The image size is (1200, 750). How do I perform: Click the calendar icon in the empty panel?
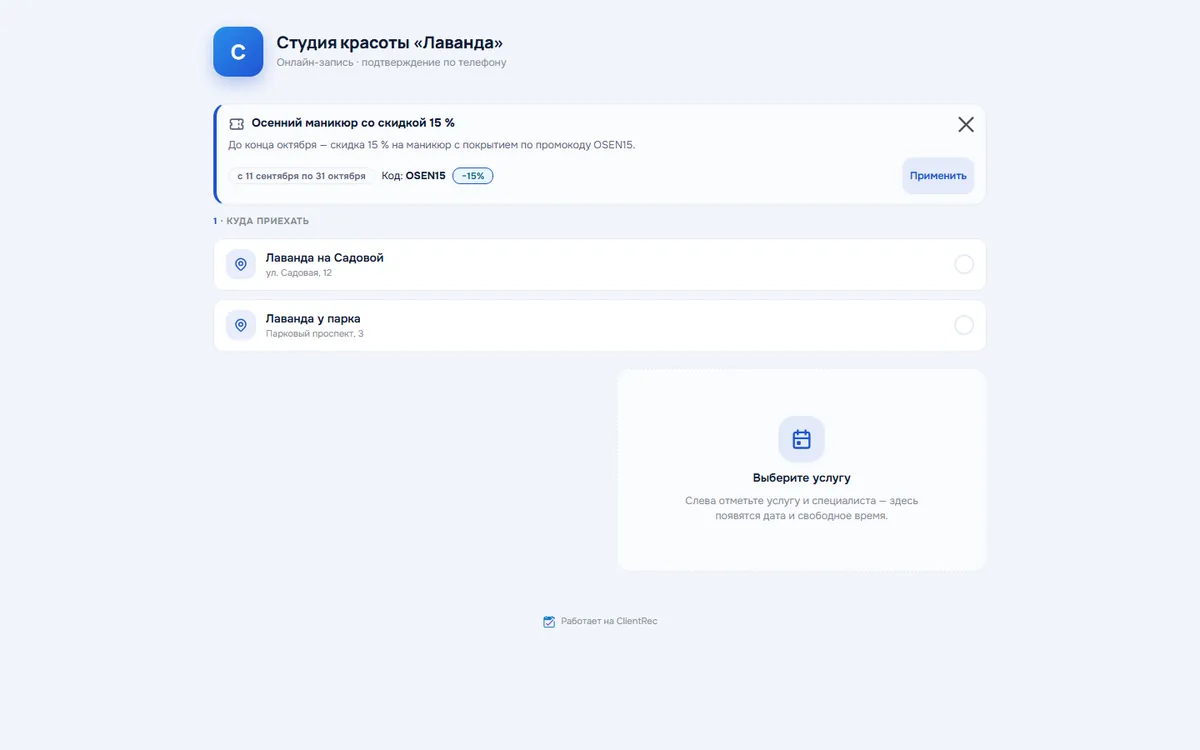point(802,439)
